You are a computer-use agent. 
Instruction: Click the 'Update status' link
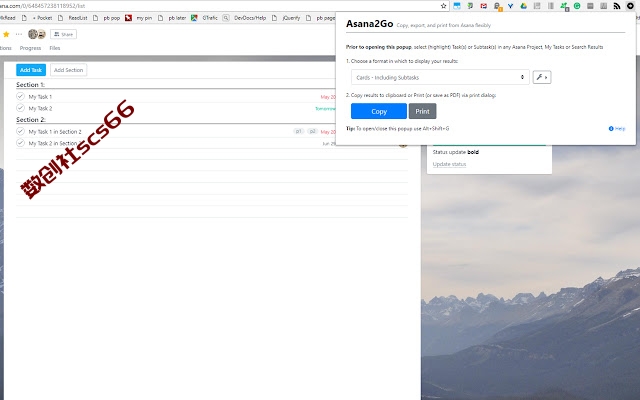point(449,164)
